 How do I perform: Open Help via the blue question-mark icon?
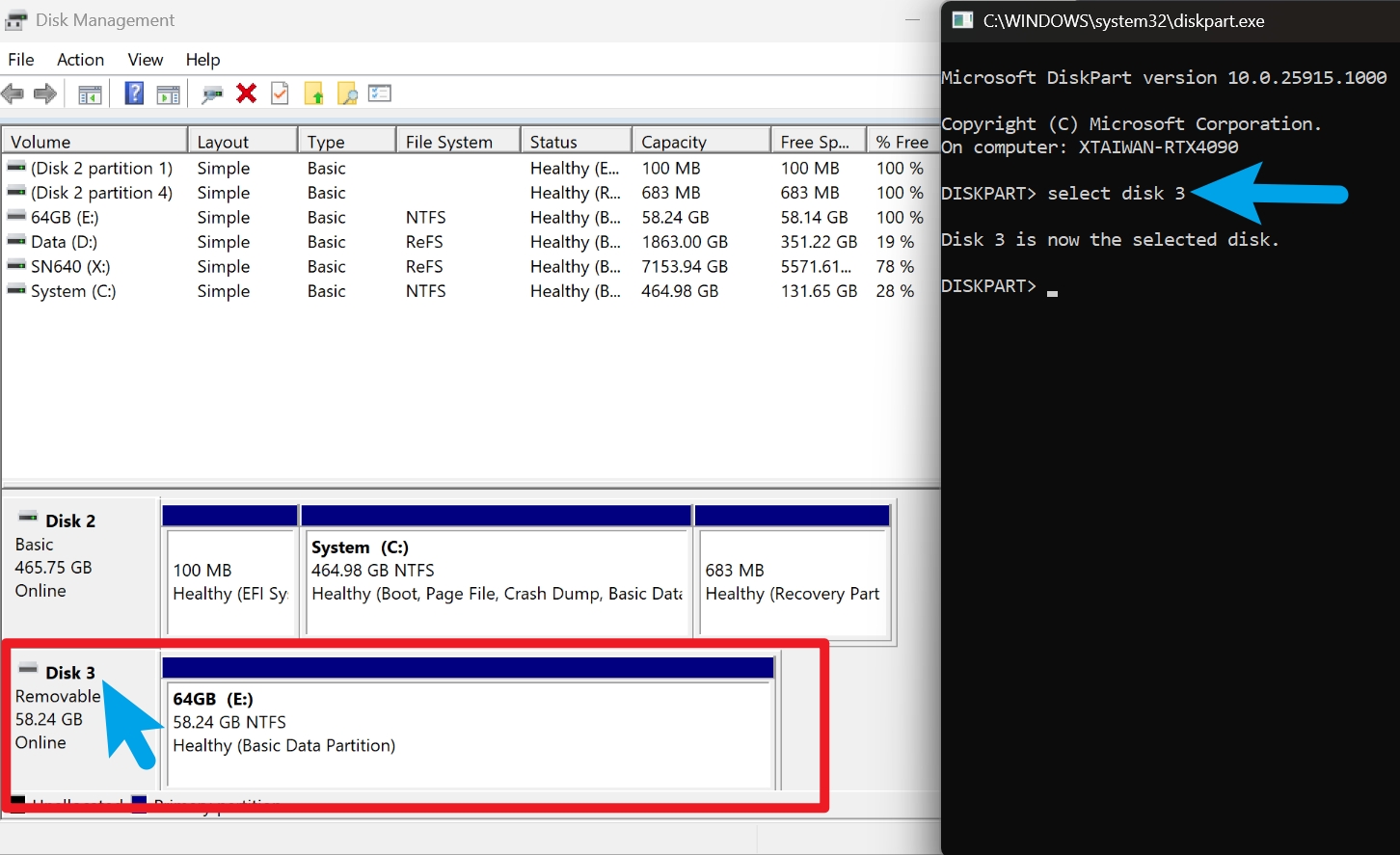pos(135,94)
